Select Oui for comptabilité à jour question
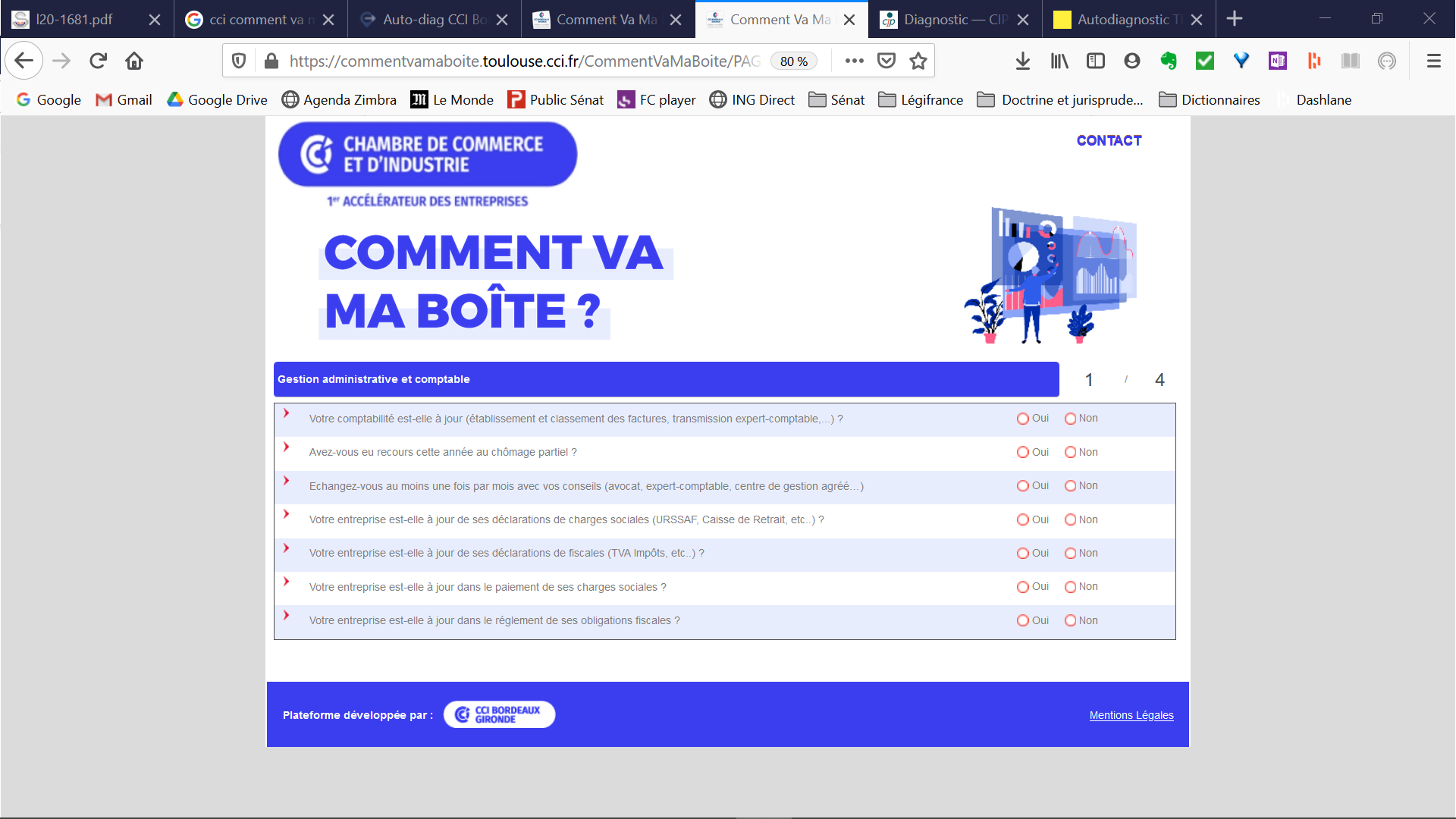The width and height of the screenshot is (1456, 819). (1023, 419)
